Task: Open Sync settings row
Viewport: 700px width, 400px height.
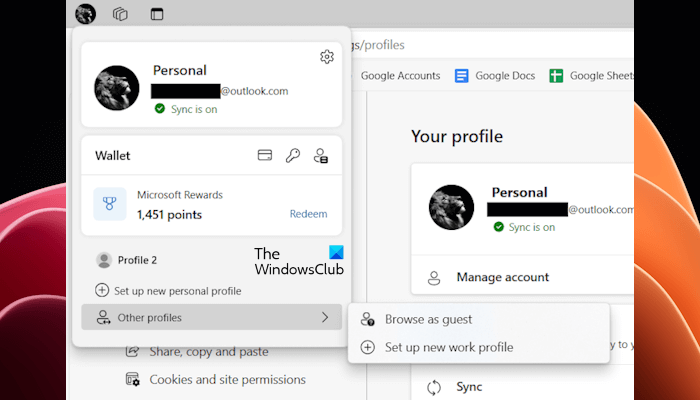Action: [x=469, y=386]
